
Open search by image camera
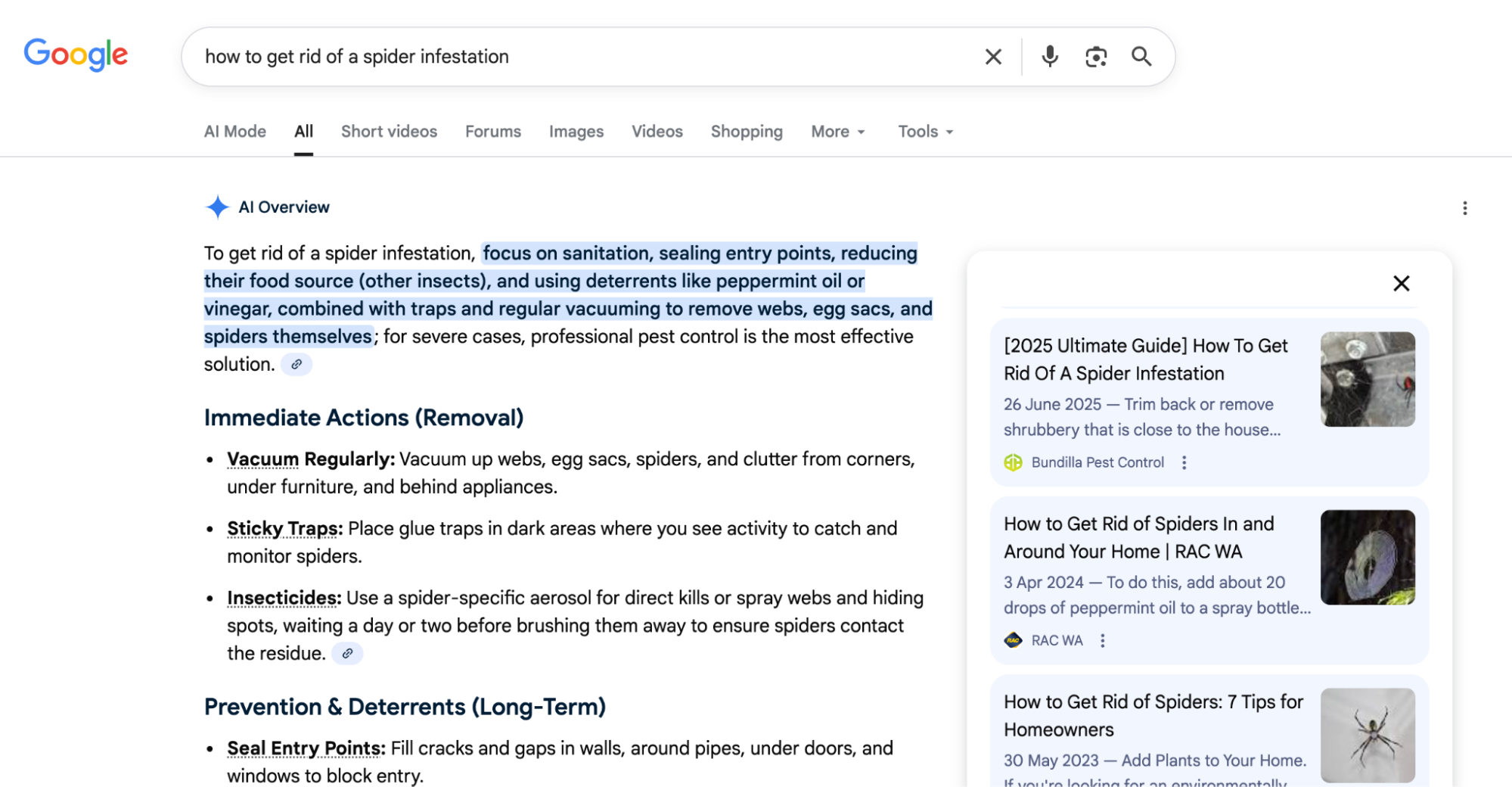(1095, 57)
